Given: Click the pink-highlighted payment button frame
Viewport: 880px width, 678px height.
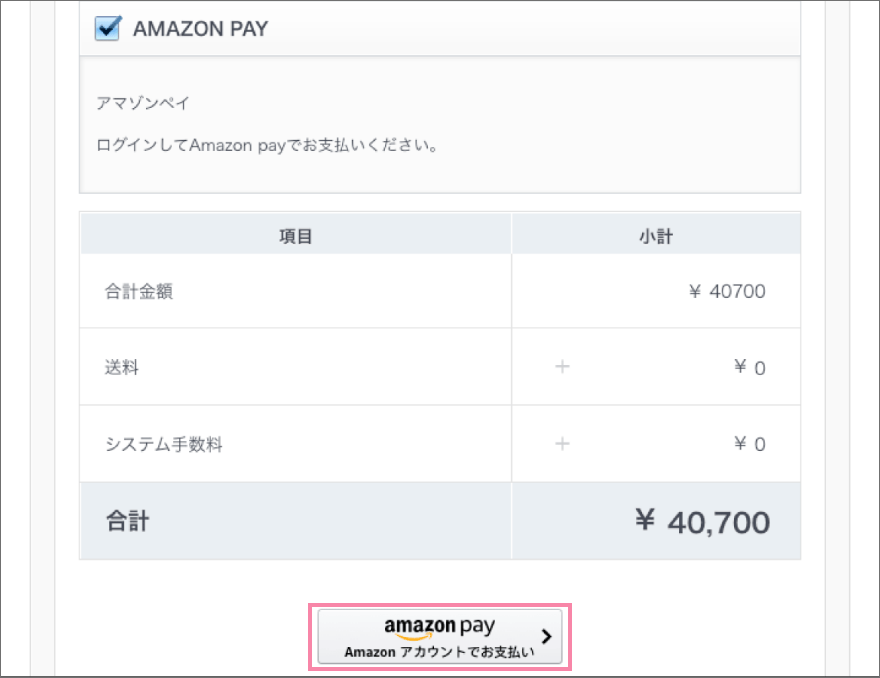Looking at the screenshot, I should (x=440, y=636).
